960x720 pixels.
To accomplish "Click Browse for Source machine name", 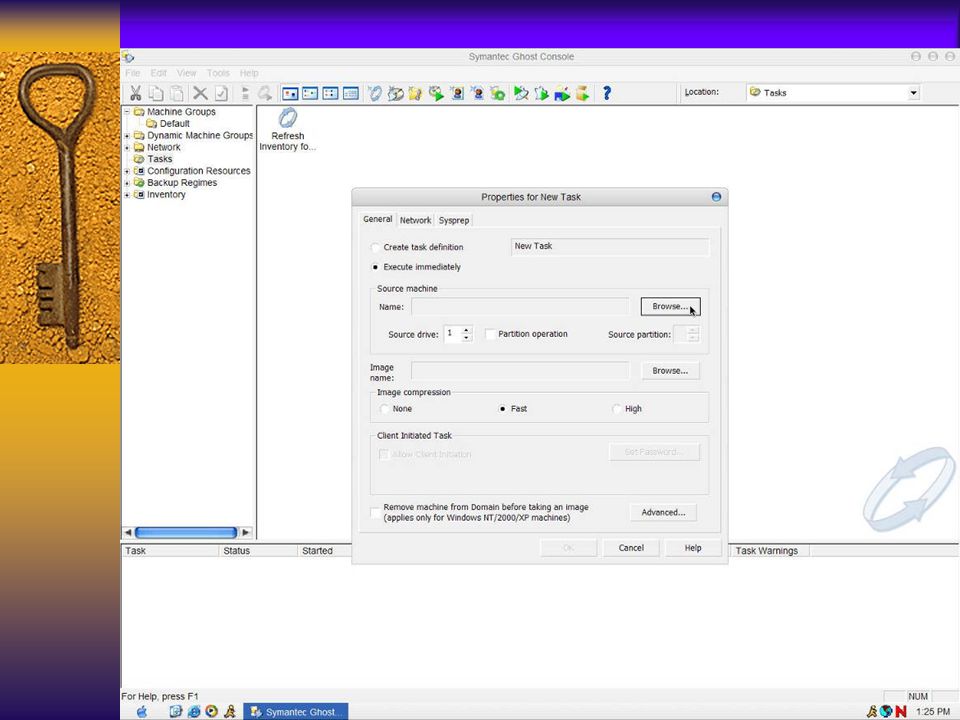I will (x=670, y=307).
